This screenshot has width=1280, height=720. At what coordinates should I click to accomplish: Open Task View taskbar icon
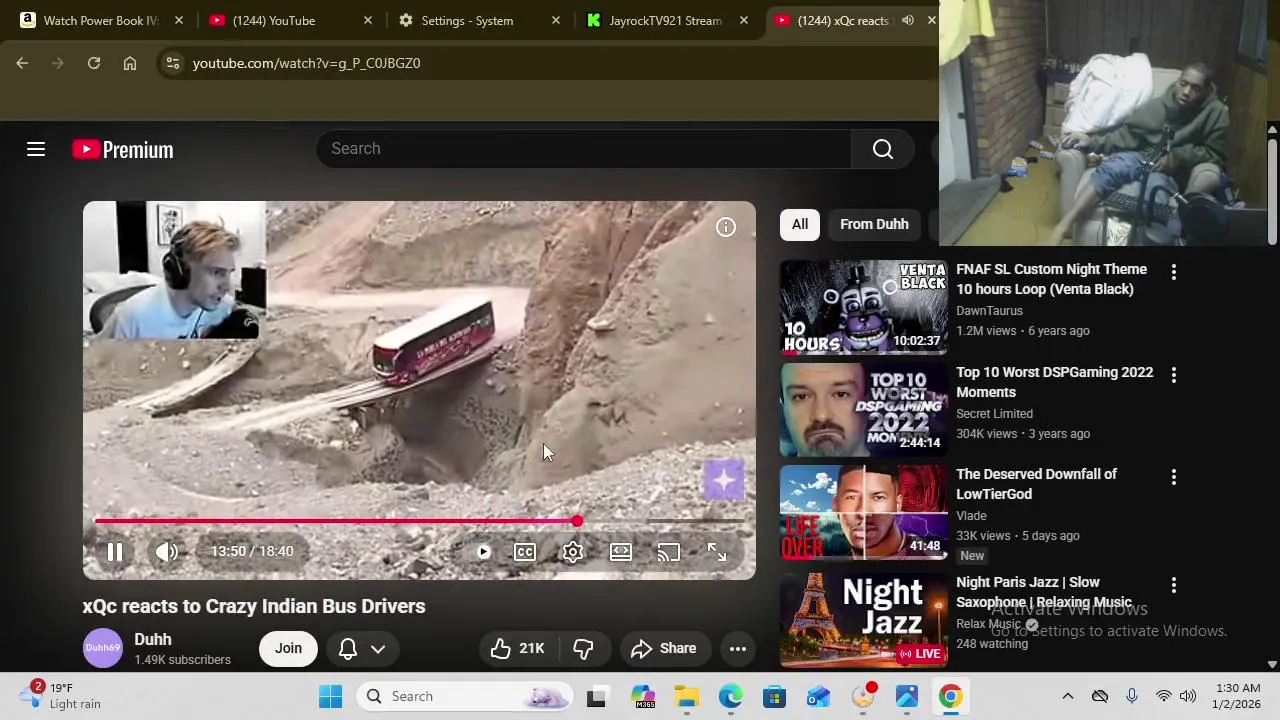pyautogui.click(x=596, y=696)
